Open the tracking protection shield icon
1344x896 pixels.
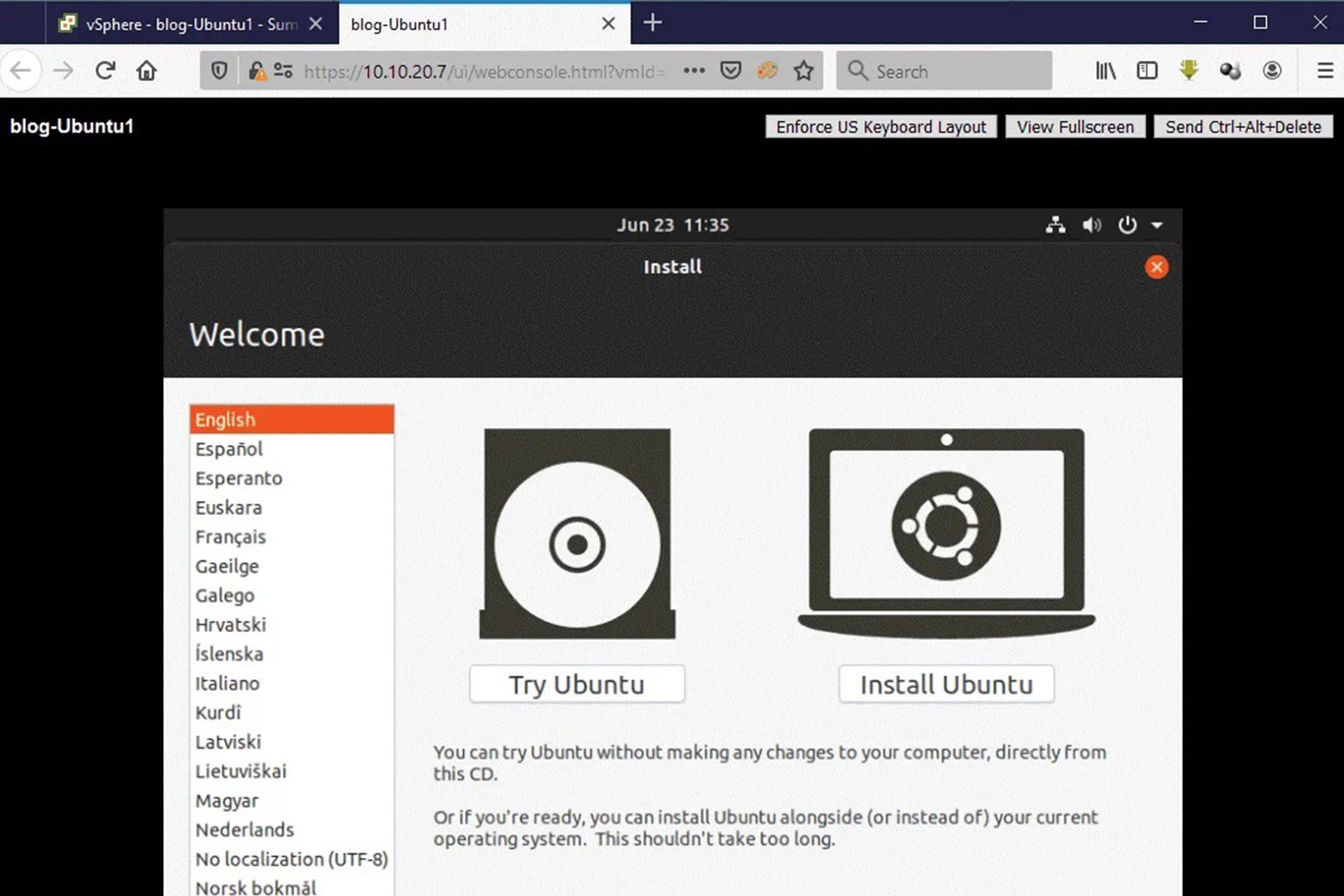219,71
